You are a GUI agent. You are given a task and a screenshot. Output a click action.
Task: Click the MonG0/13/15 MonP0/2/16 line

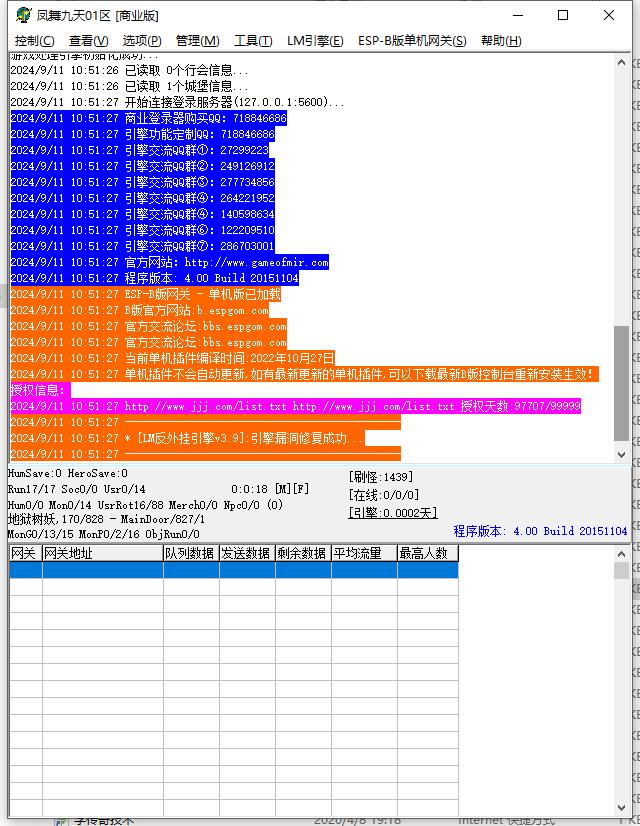pyautogui.click(x=104, y=534)
